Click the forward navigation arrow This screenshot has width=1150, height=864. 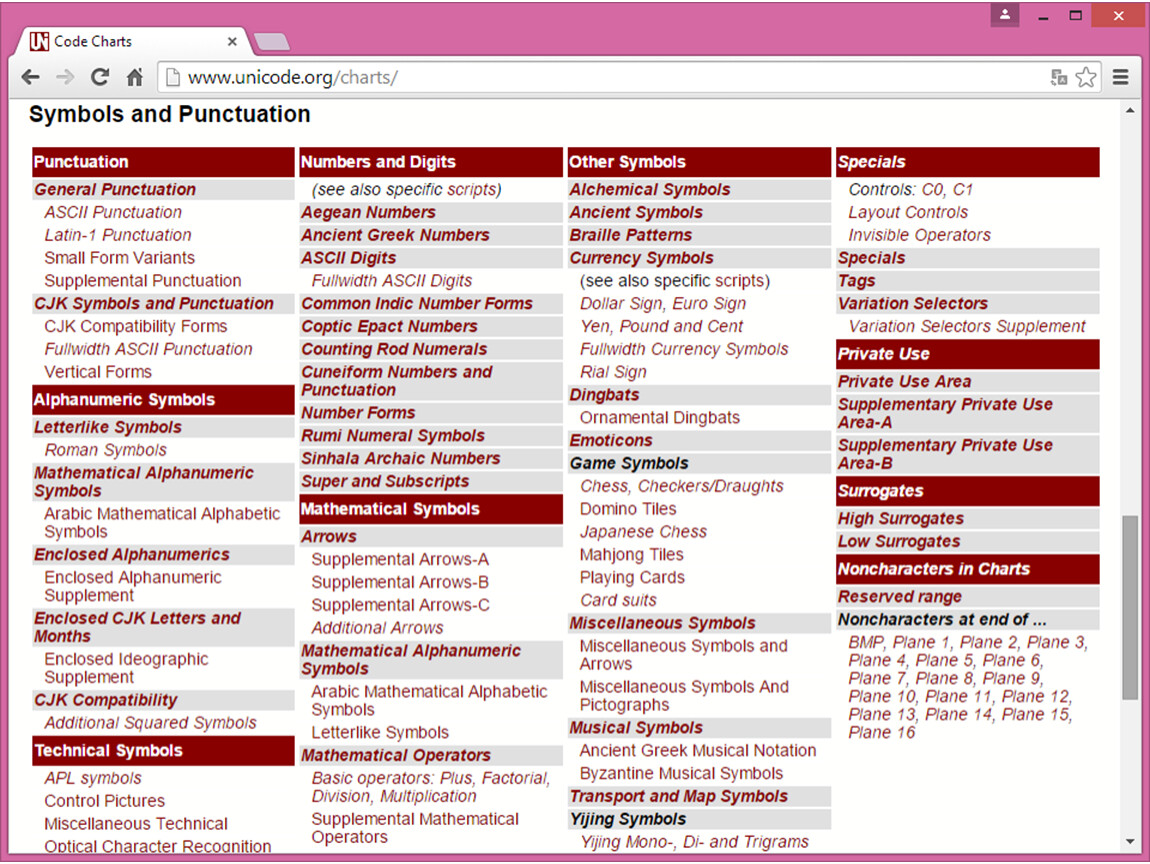[65, 77]
